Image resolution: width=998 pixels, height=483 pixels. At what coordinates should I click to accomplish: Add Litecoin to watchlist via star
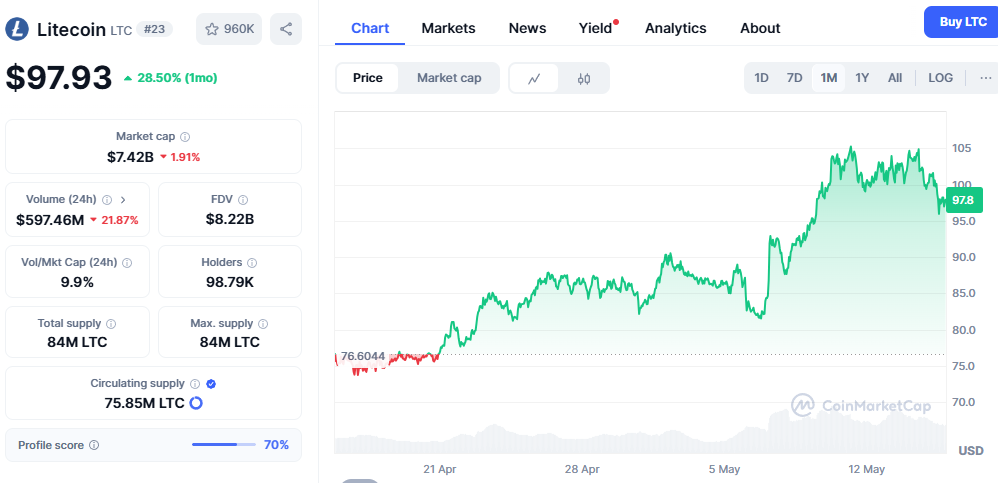212,29
